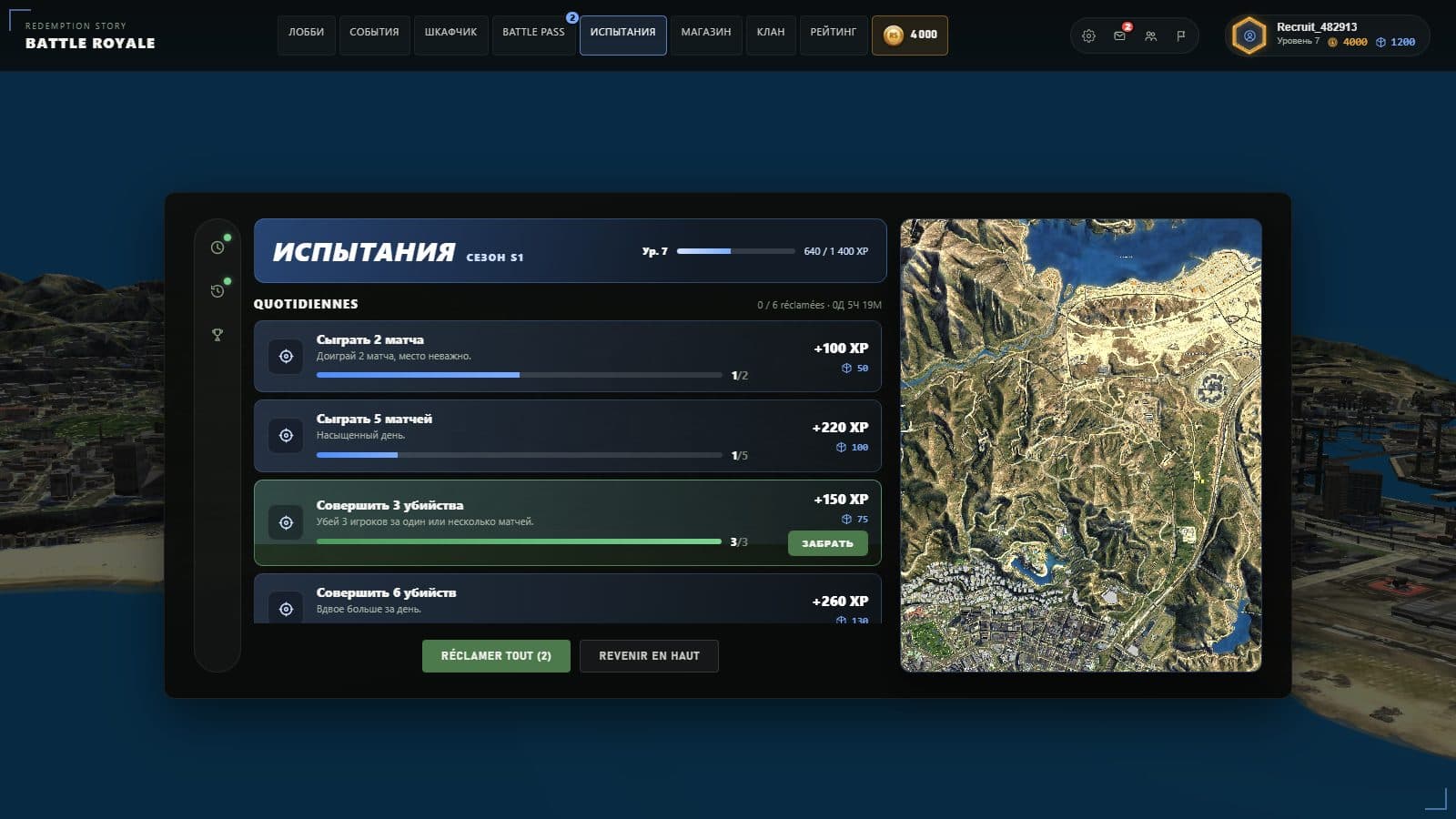
Task: Click the ЗАБРАТЬ reward button
Action: coord(827,543)
